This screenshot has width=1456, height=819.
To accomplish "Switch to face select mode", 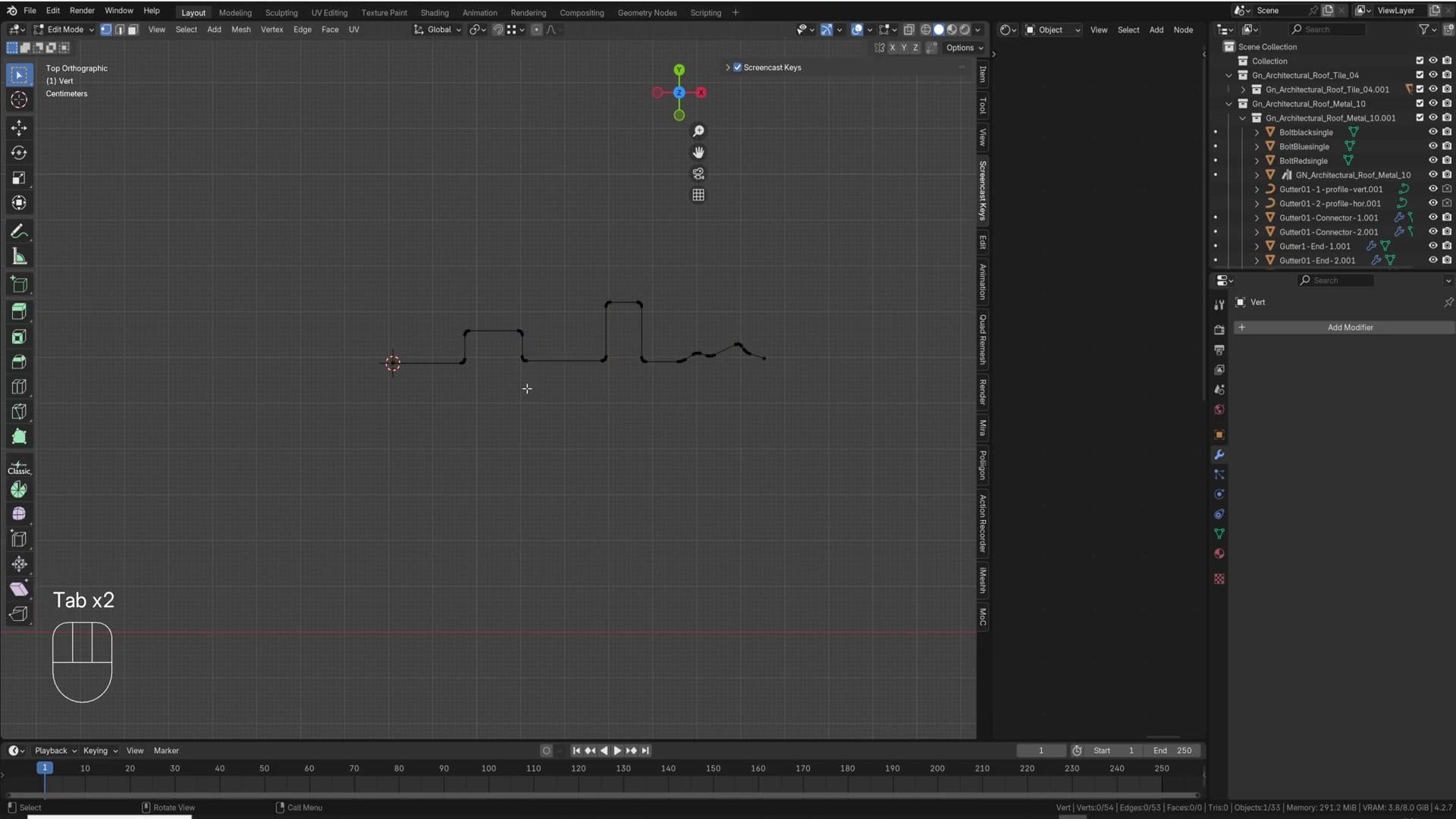I will pyautogui.click(x=133, y=30).
